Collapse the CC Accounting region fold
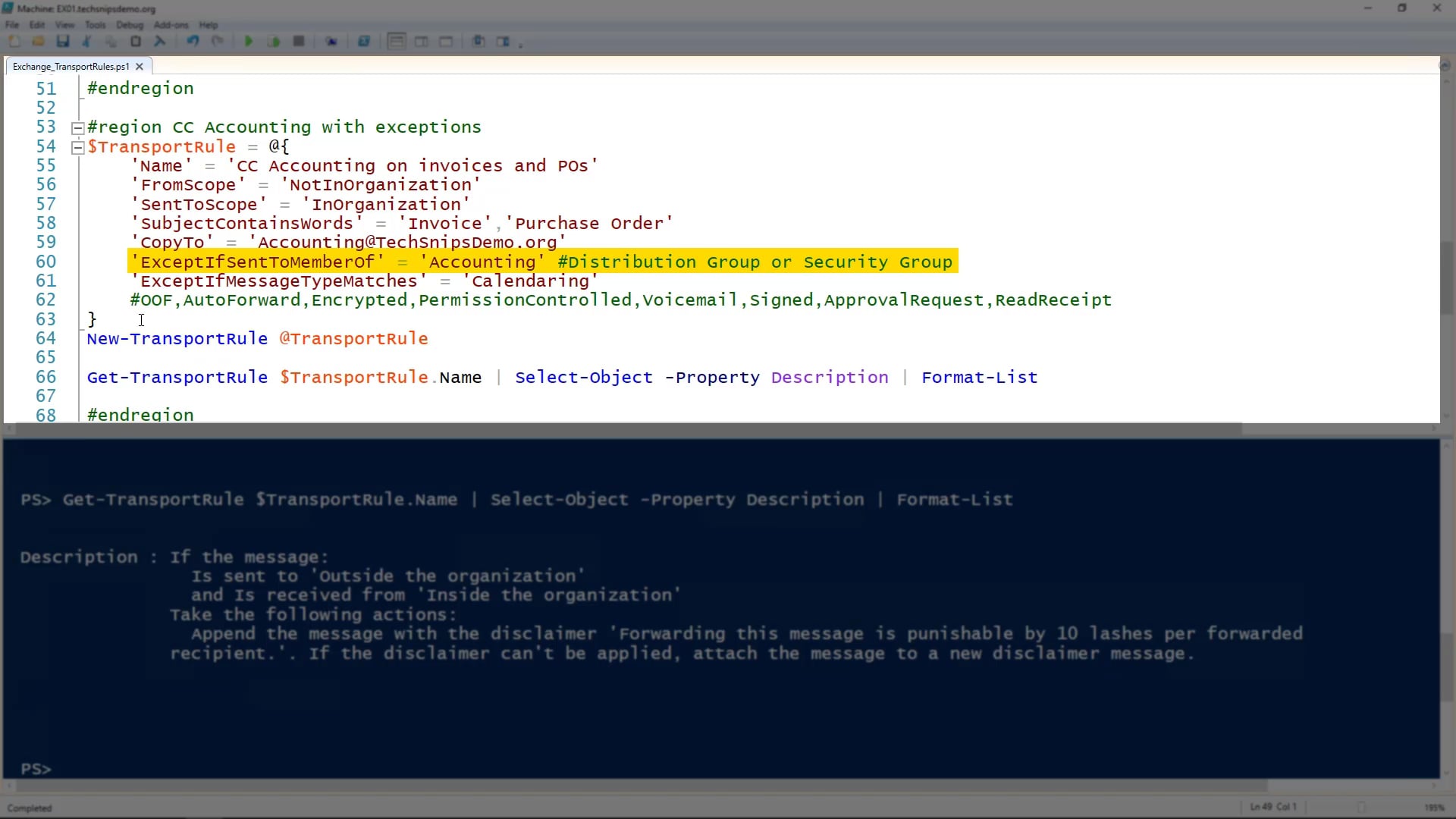1456x819 pixels. click(x=77, y=128)
